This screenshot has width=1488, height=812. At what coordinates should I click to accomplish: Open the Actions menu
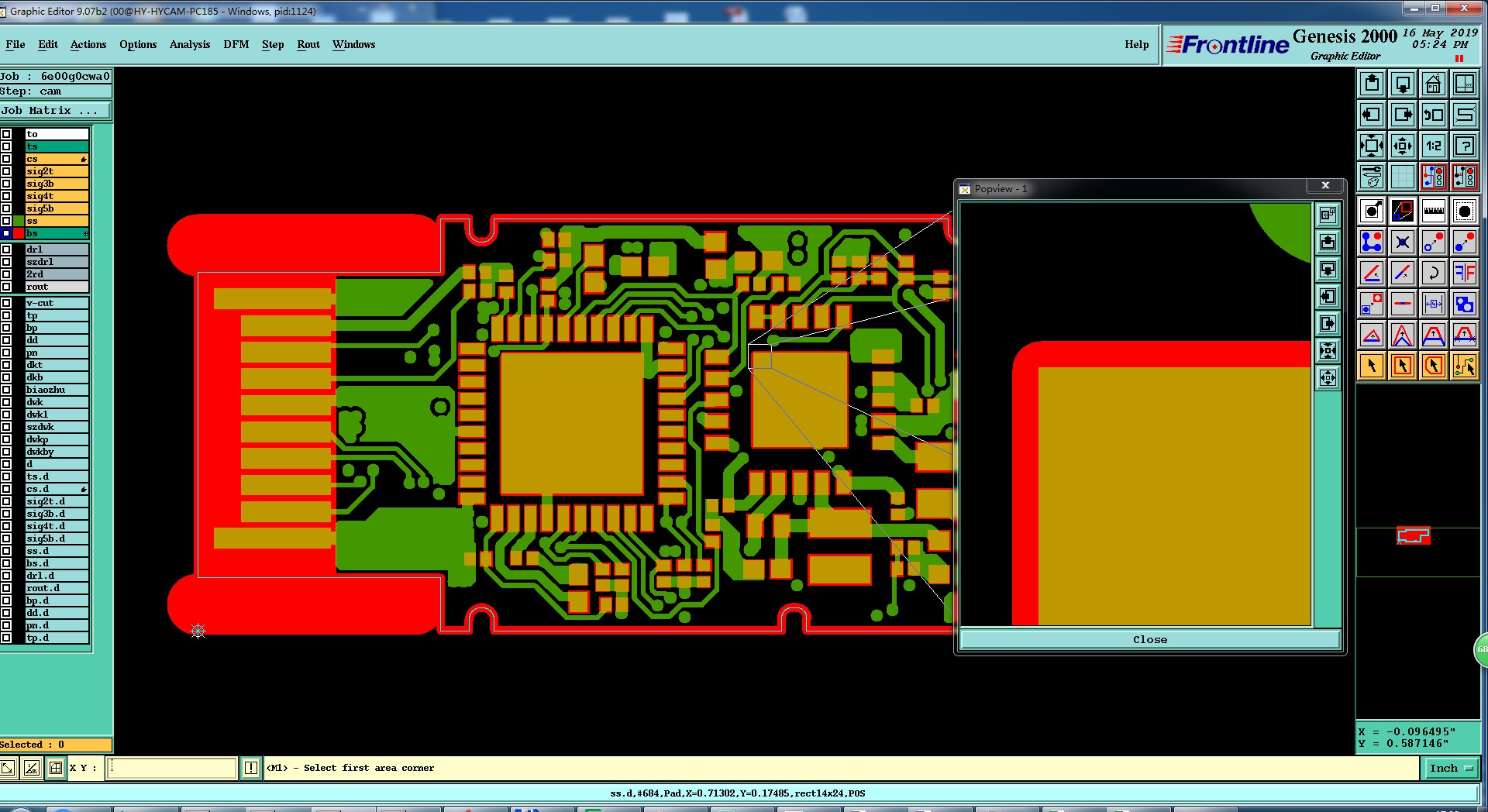coord(88,44)
